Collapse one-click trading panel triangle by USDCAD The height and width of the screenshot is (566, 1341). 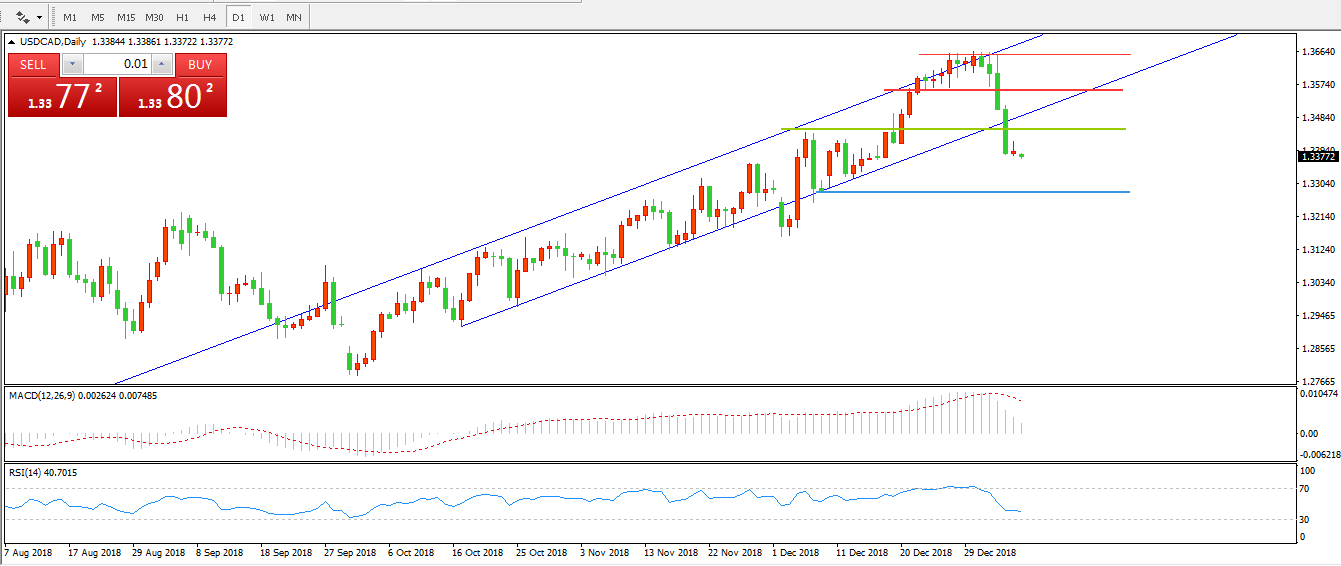tap(12, 42)
